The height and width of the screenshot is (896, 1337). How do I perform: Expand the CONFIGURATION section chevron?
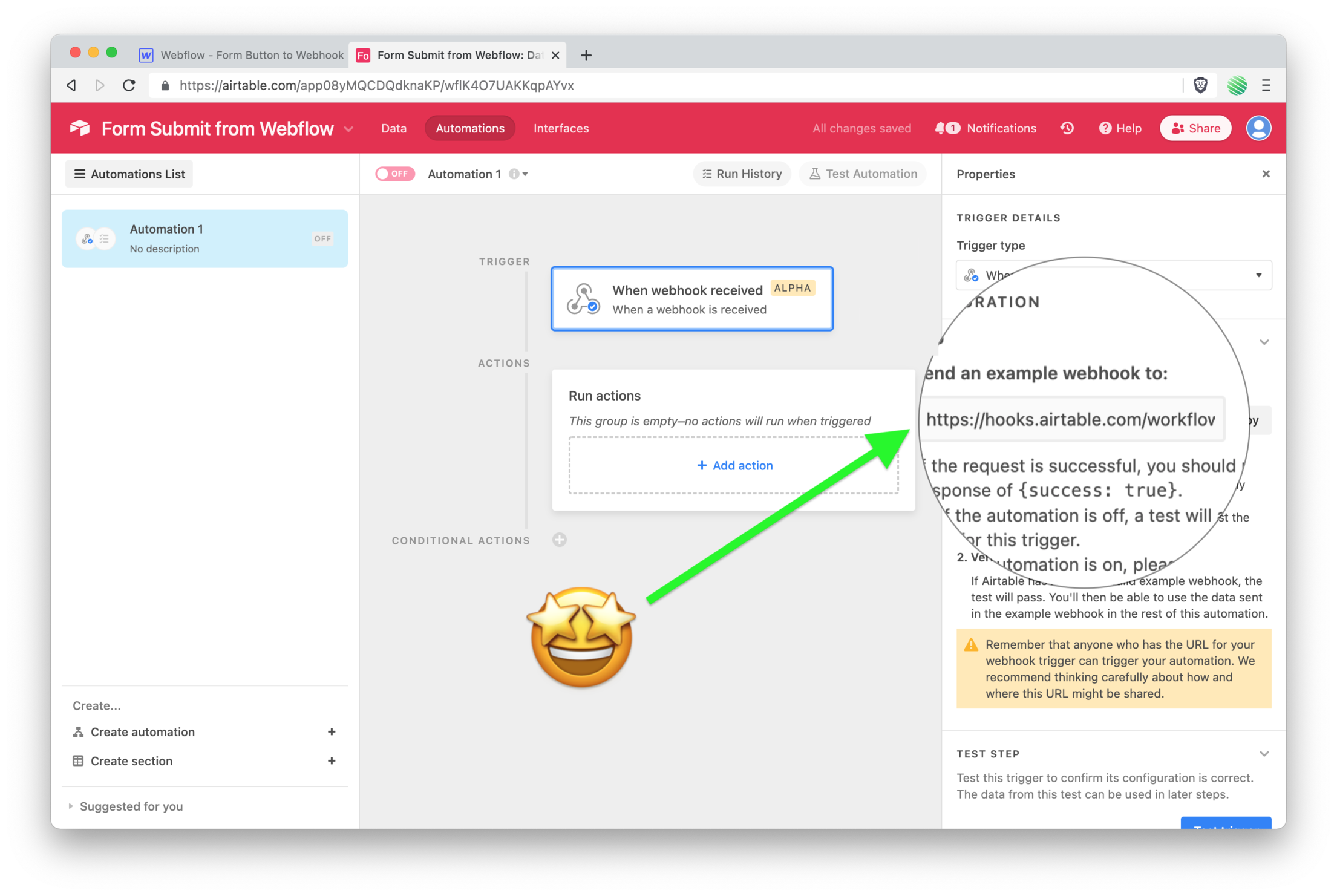pos(1263,344)
